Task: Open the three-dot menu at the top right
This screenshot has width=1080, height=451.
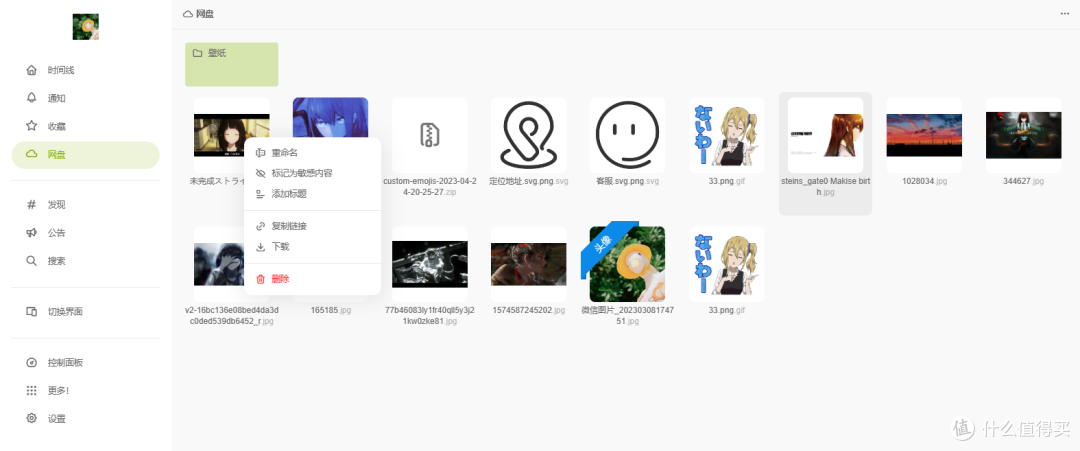Action: click(1065, 14)
